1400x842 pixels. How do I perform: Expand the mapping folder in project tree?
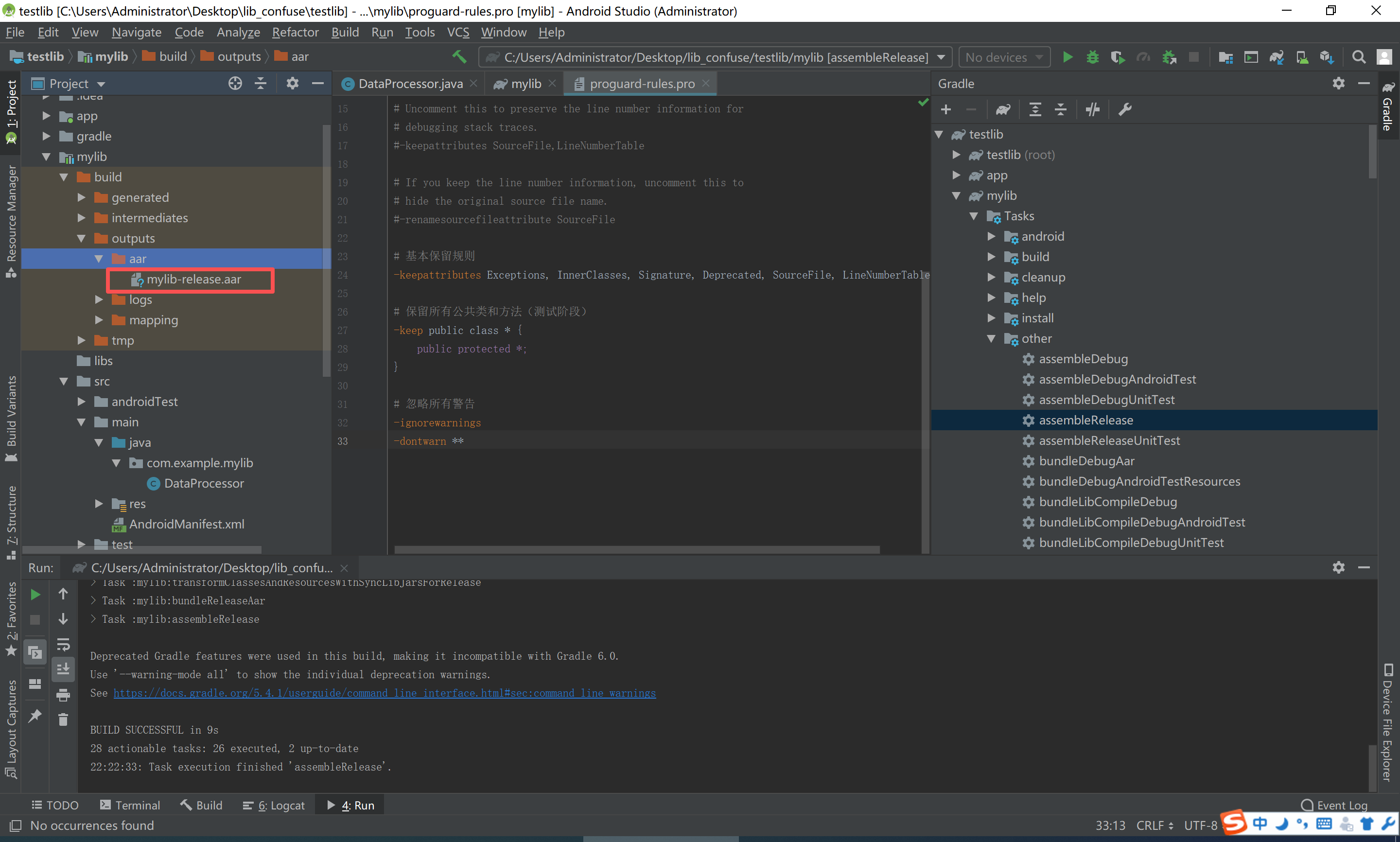click(x=99, y=320)
